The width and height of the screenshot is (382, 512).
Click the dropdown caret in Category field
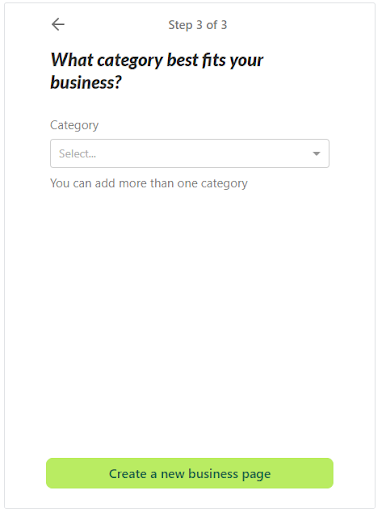pyautogui.click(x=316, y=154)
